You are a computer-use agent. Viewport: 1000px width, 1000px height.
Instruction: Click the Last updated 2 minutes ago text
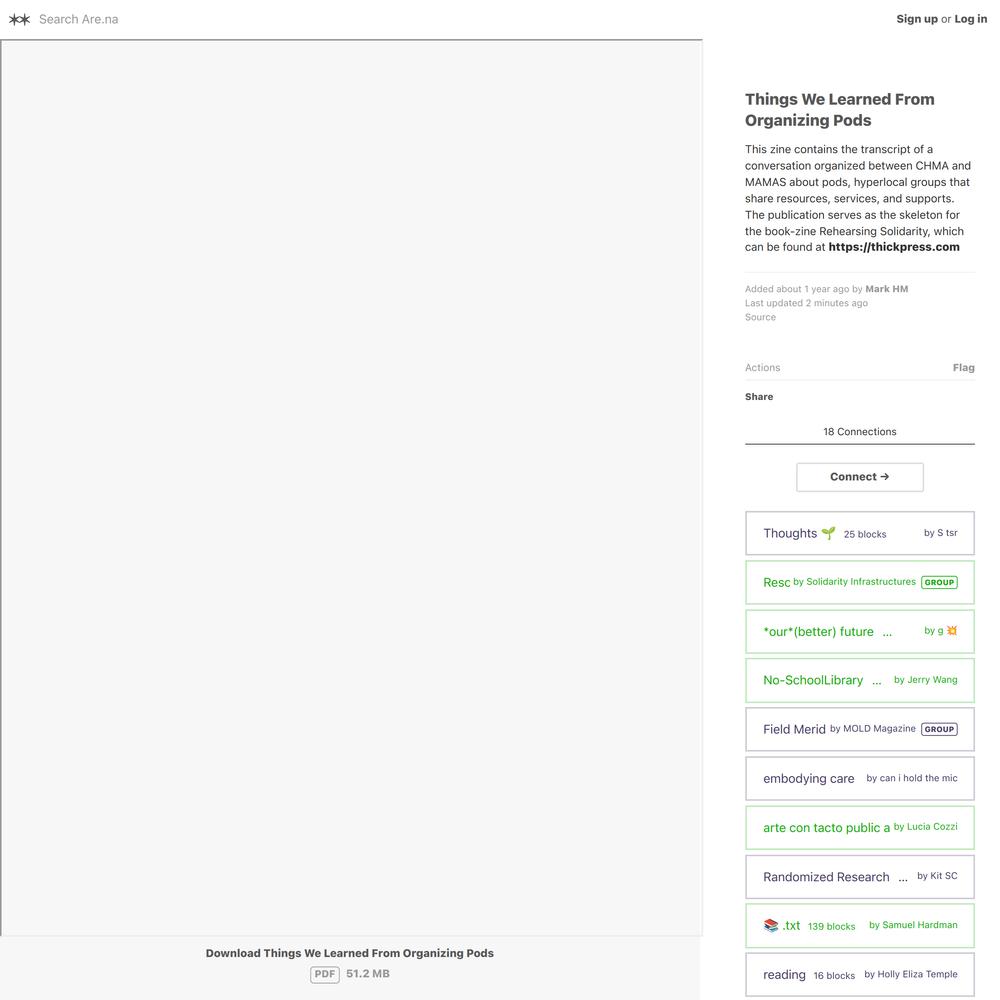coord(806,303)
